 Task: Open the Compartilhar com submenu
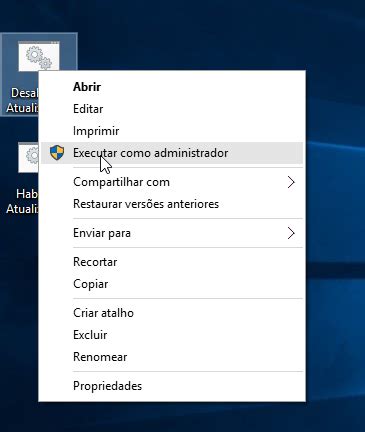coord(172,182)
